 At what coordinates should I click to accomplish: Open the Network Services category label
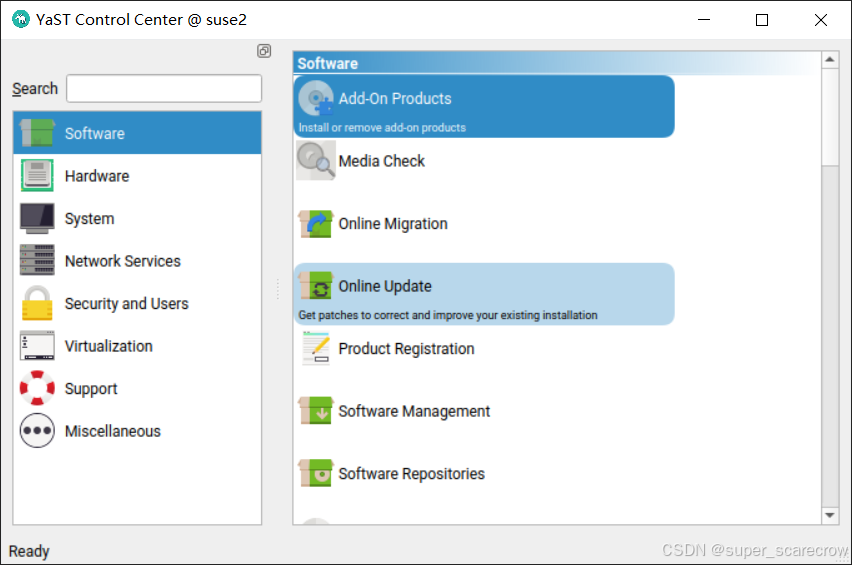tap(123, 261)
